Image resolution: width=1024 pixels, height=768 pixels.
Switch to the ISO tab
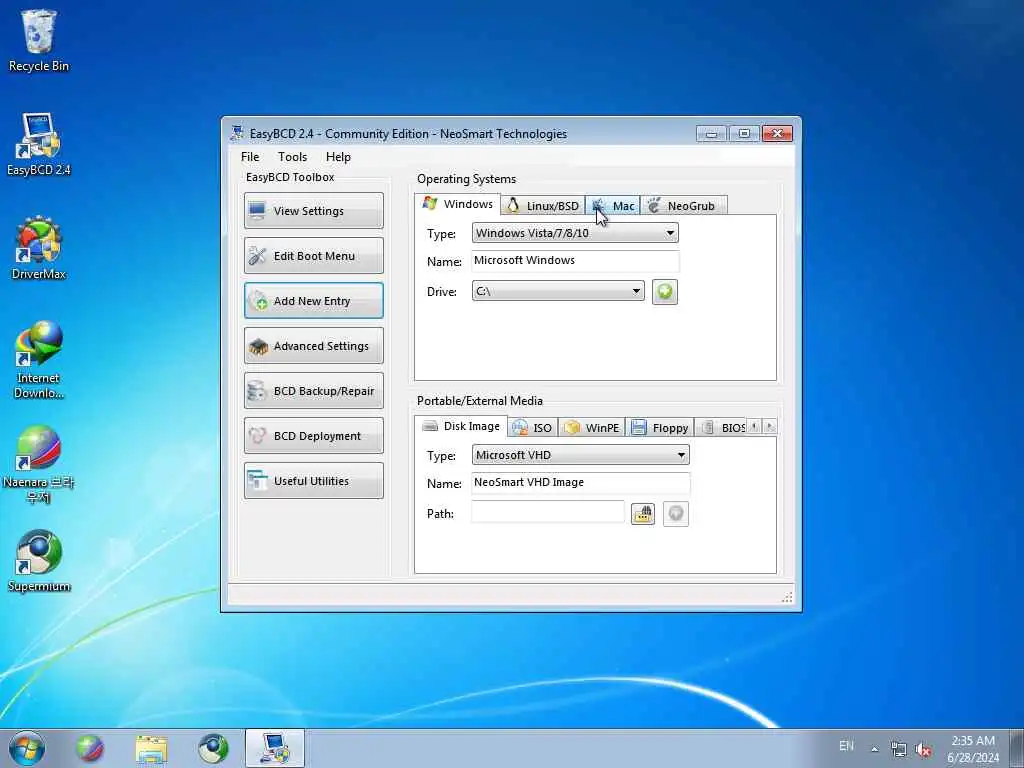click(532, 428)
